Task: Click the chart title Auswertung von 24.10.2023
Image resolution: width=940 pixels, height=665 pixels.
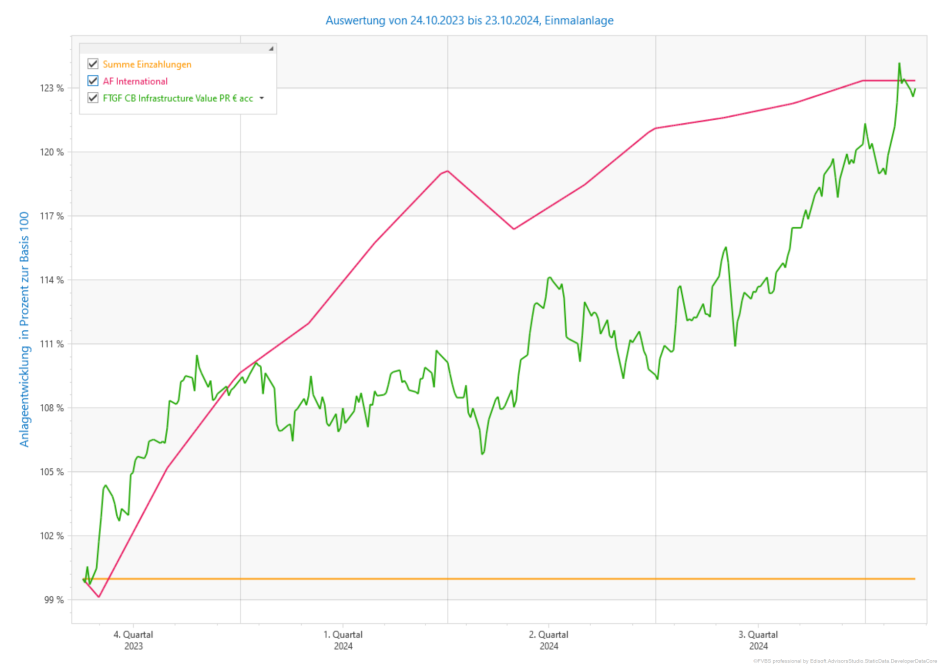Action: (x=470, y=20)
